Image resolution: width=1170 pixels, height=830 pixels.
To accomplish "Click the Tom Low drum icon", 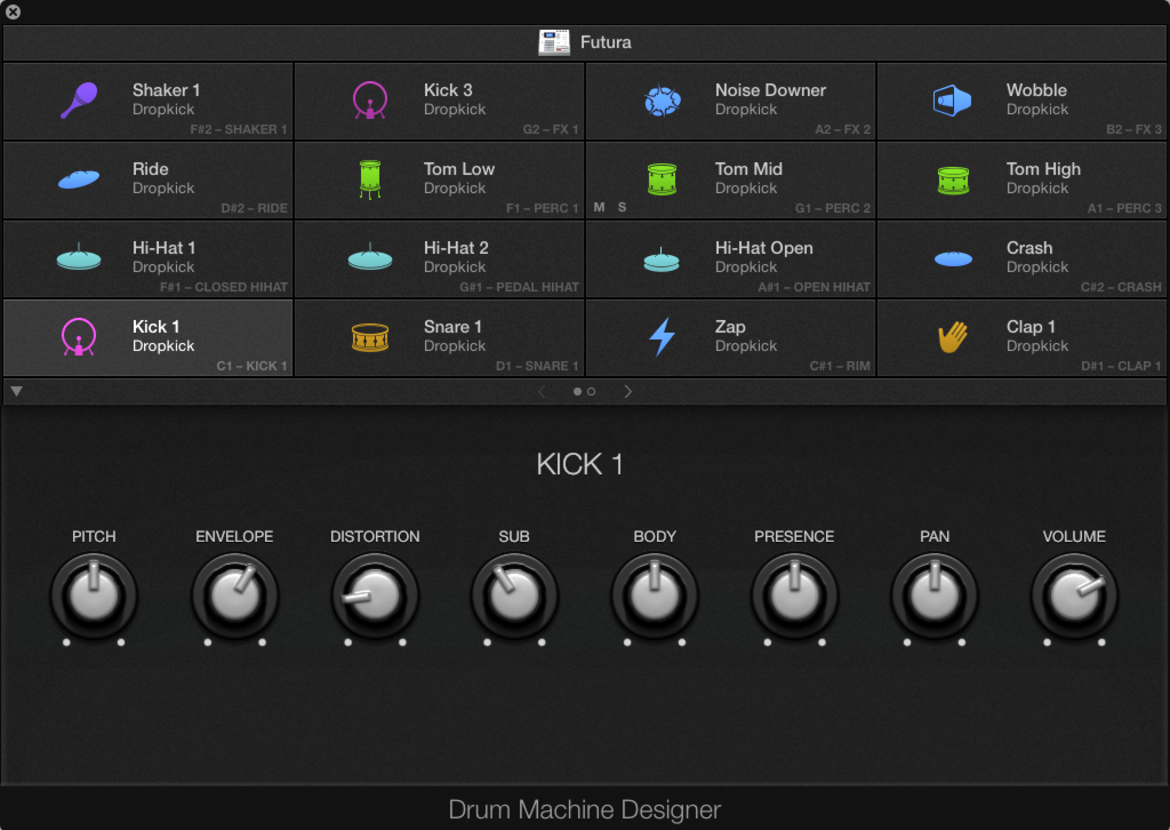I will (x=370, y=179).
